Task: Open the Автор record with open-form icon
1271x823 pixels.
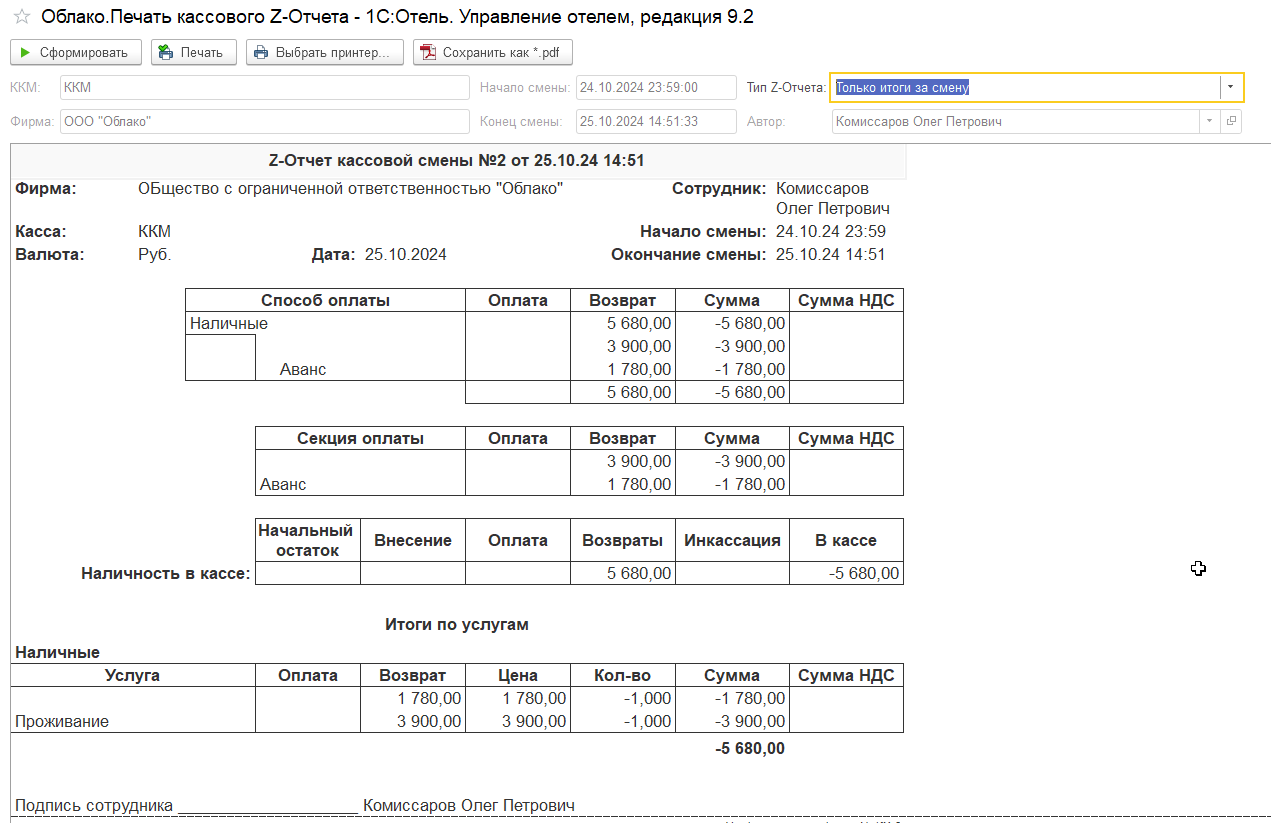Action: 1231,121
